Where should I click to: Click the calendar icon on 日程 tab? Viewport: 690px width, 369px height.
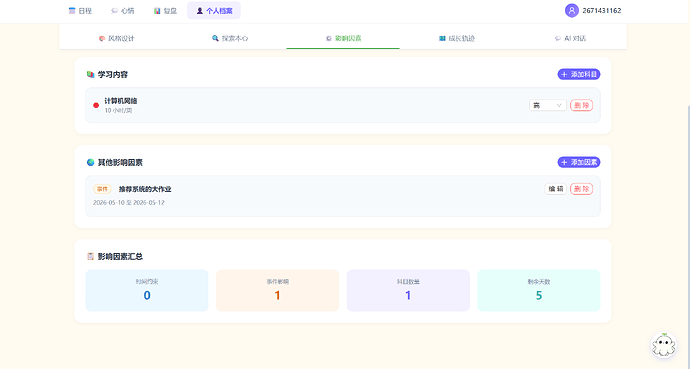(72, 11)
